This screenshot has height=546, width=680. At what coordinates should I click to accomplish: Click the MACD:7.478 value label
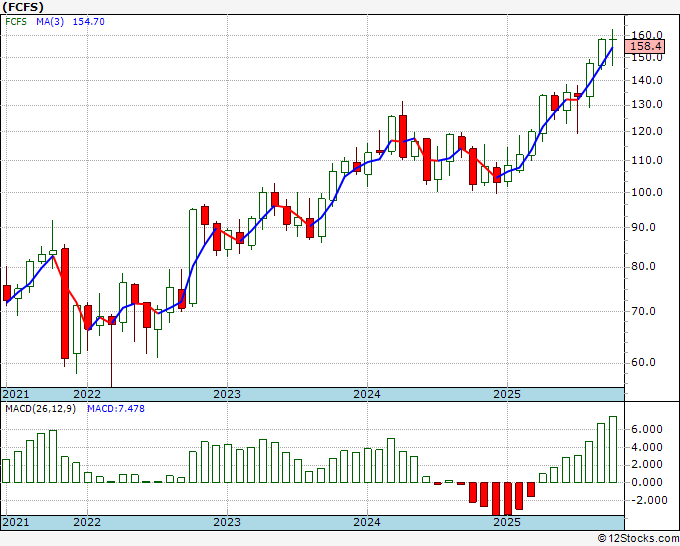[116, 409]
